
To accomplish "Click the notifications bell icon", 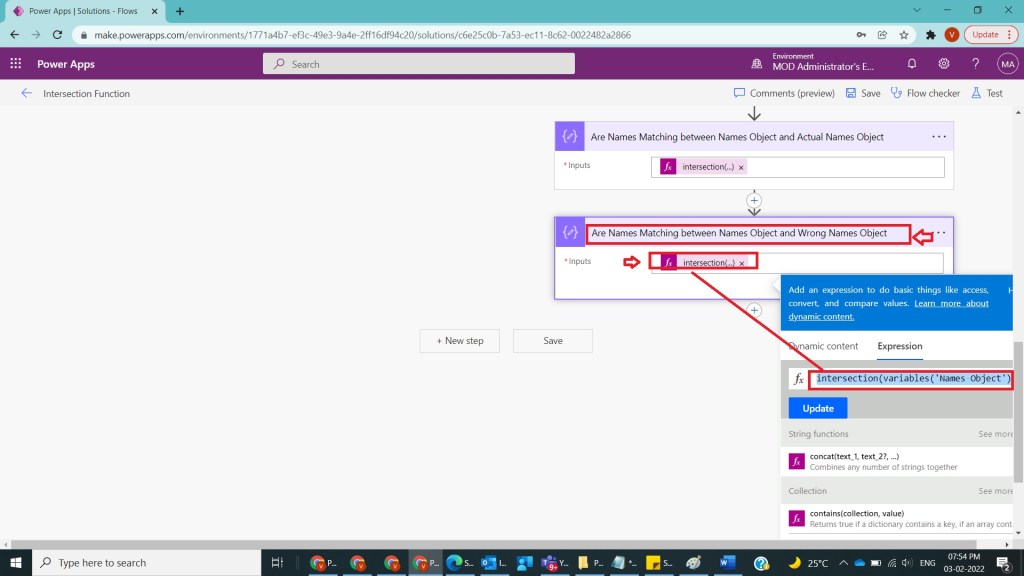I will (x=912, y=63).
